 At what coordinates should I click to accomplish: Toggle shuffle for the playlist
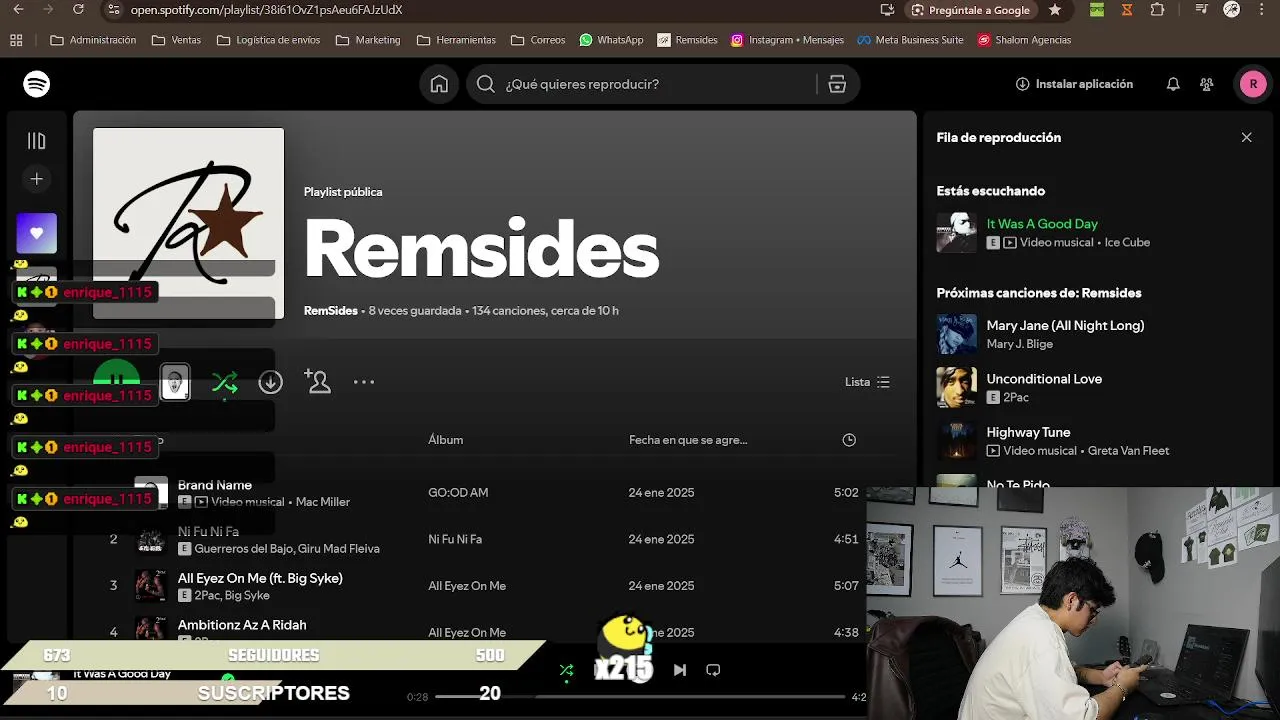click(x=225, y=382)
